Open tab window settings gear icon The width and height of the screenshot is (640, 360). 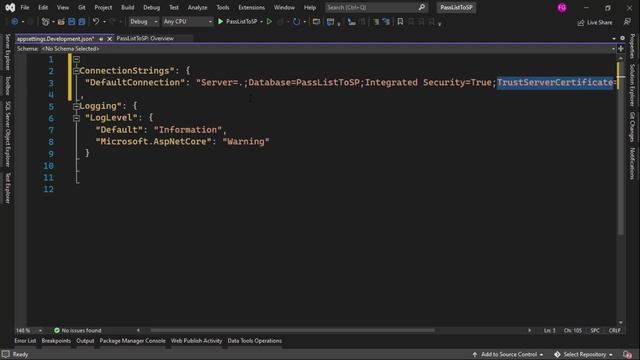622,38
